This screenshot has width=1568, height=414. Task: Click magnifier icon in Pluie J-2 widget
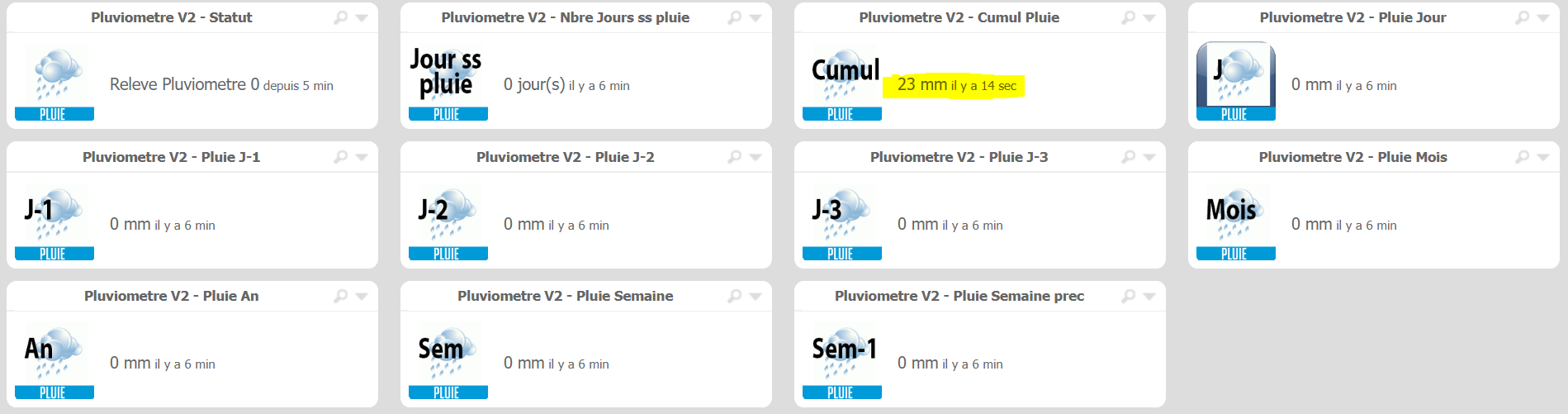tap(734, 157)
